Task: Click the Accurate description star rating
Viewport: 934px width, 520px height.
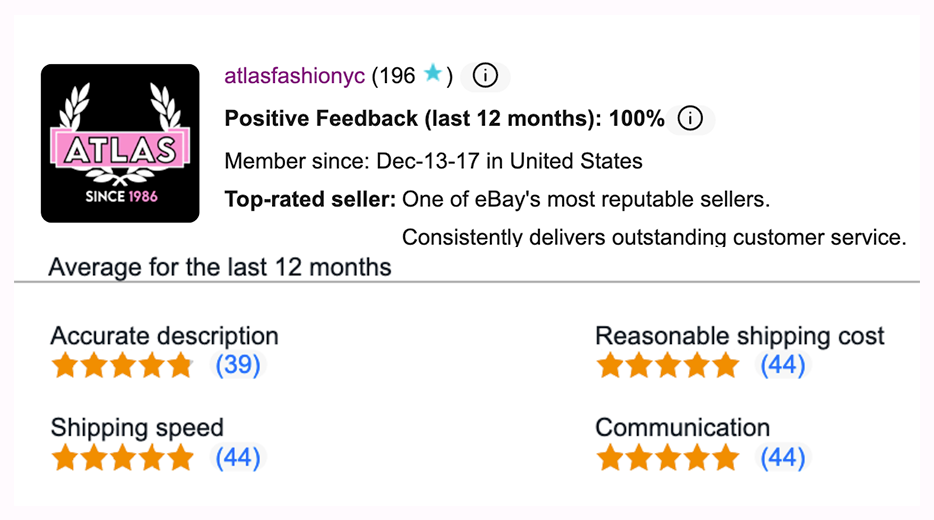Action: click(123, 365)
